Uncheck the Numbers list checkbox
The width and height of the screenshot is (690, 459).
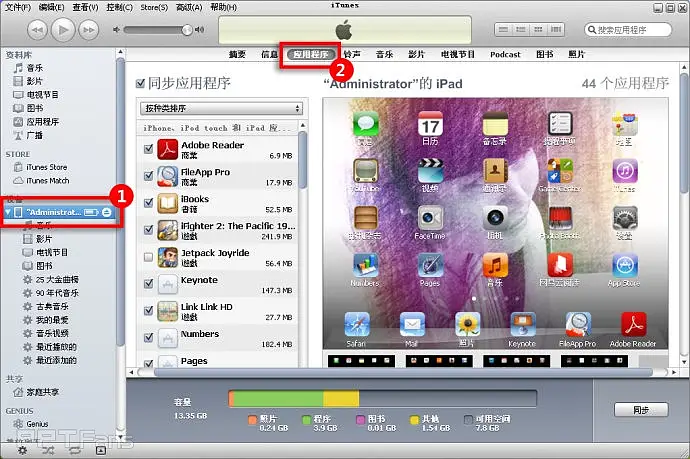149,337
